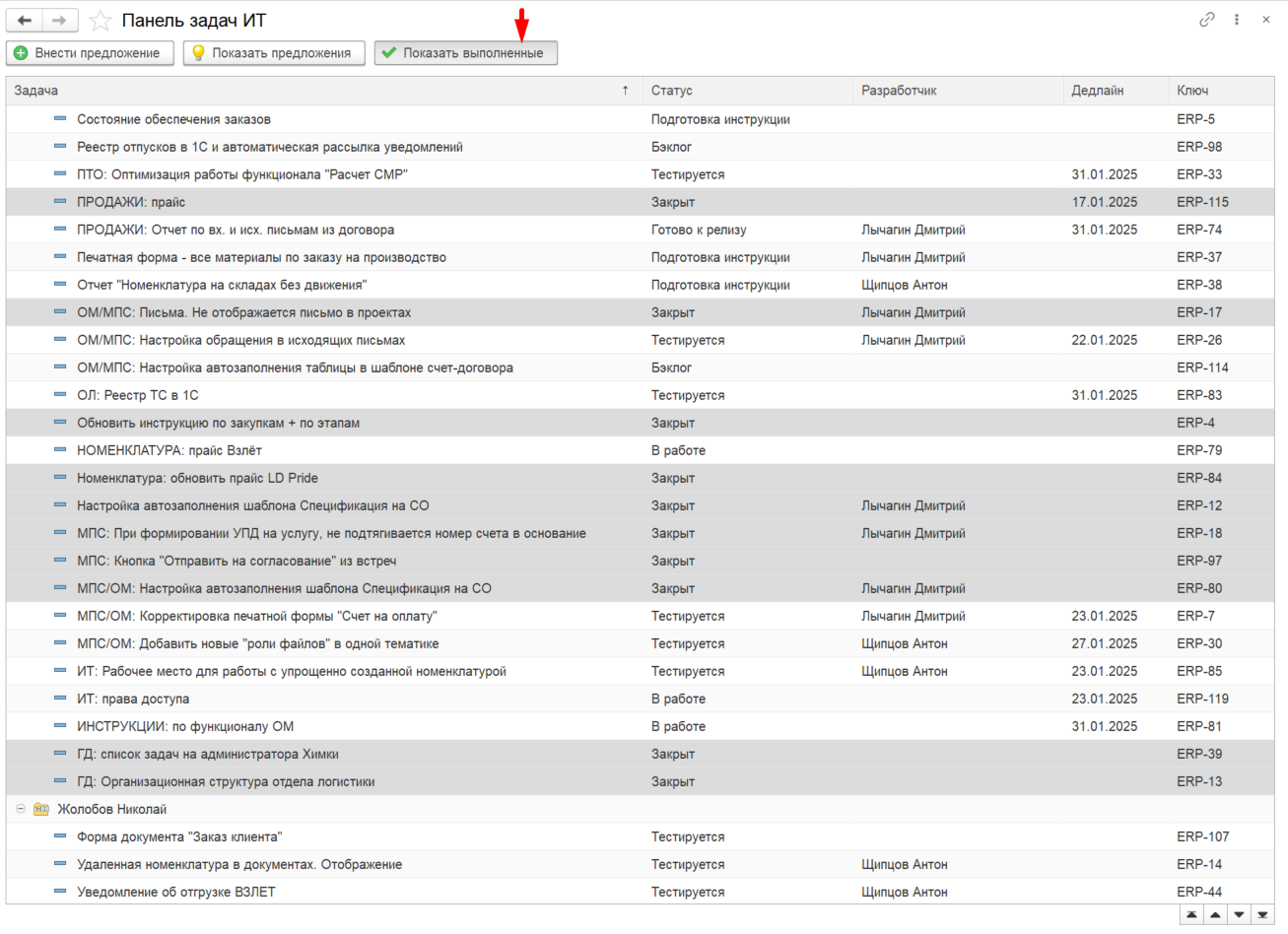Viewport: 1288px width, 934px height.
Task: Move down one row with arrow button
Action: (1239, 915)
